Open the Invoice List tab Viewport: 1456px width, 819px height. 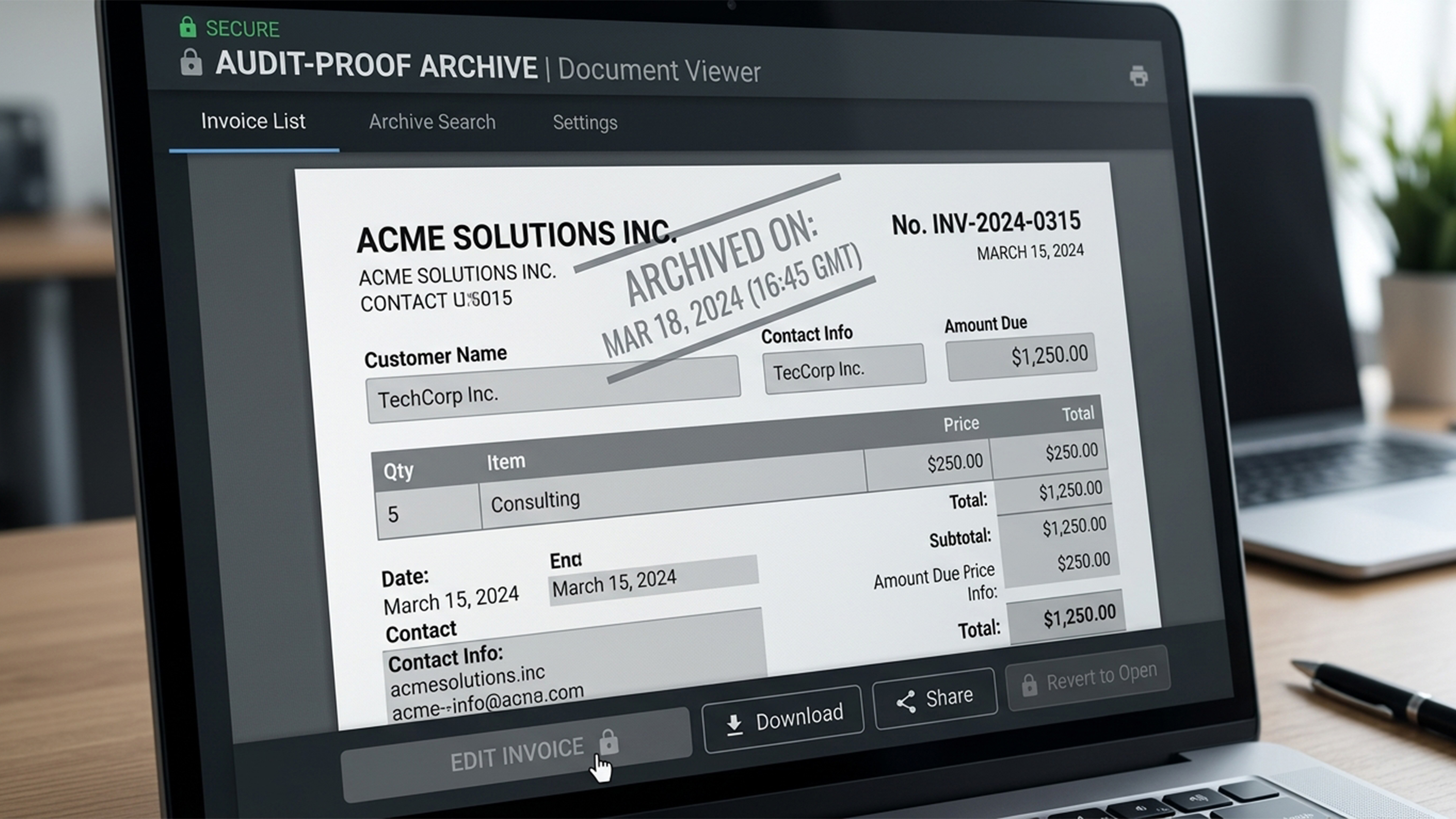253,121
